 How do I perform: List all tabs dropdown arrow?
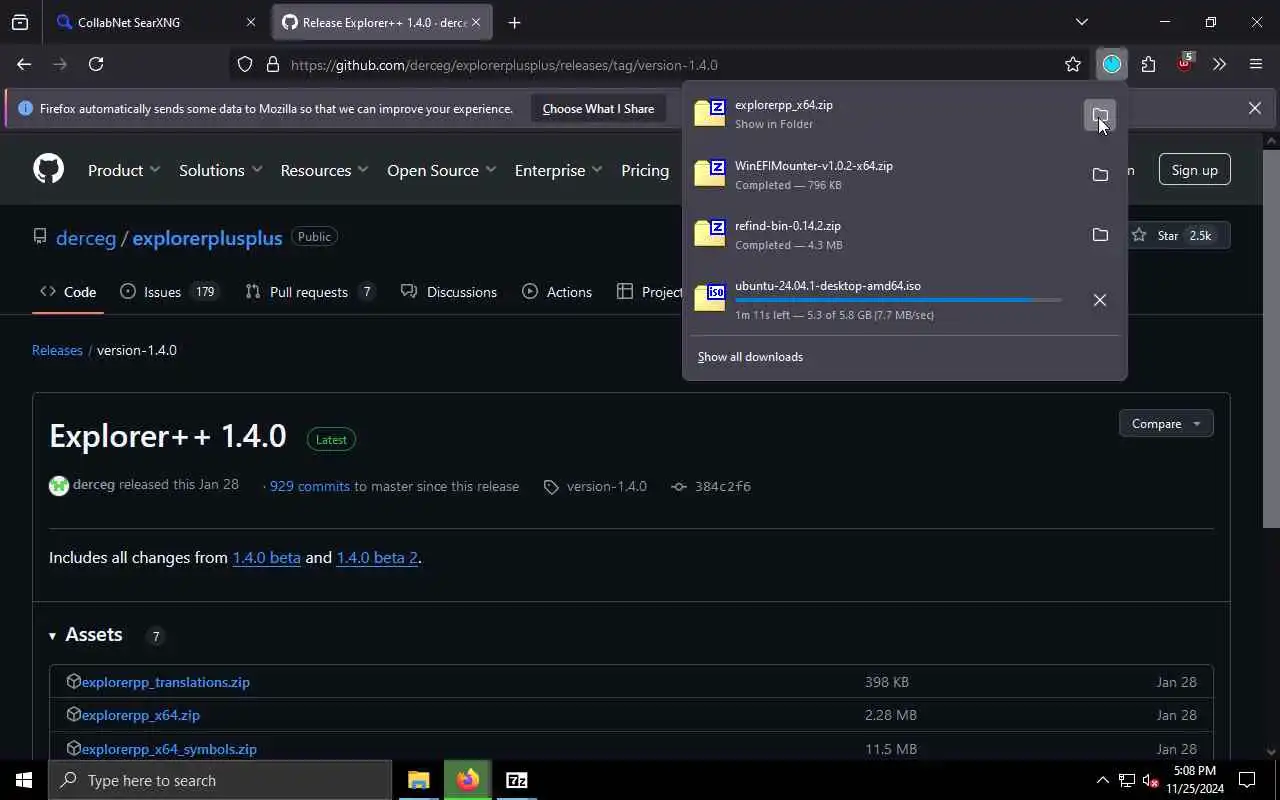1081,22
